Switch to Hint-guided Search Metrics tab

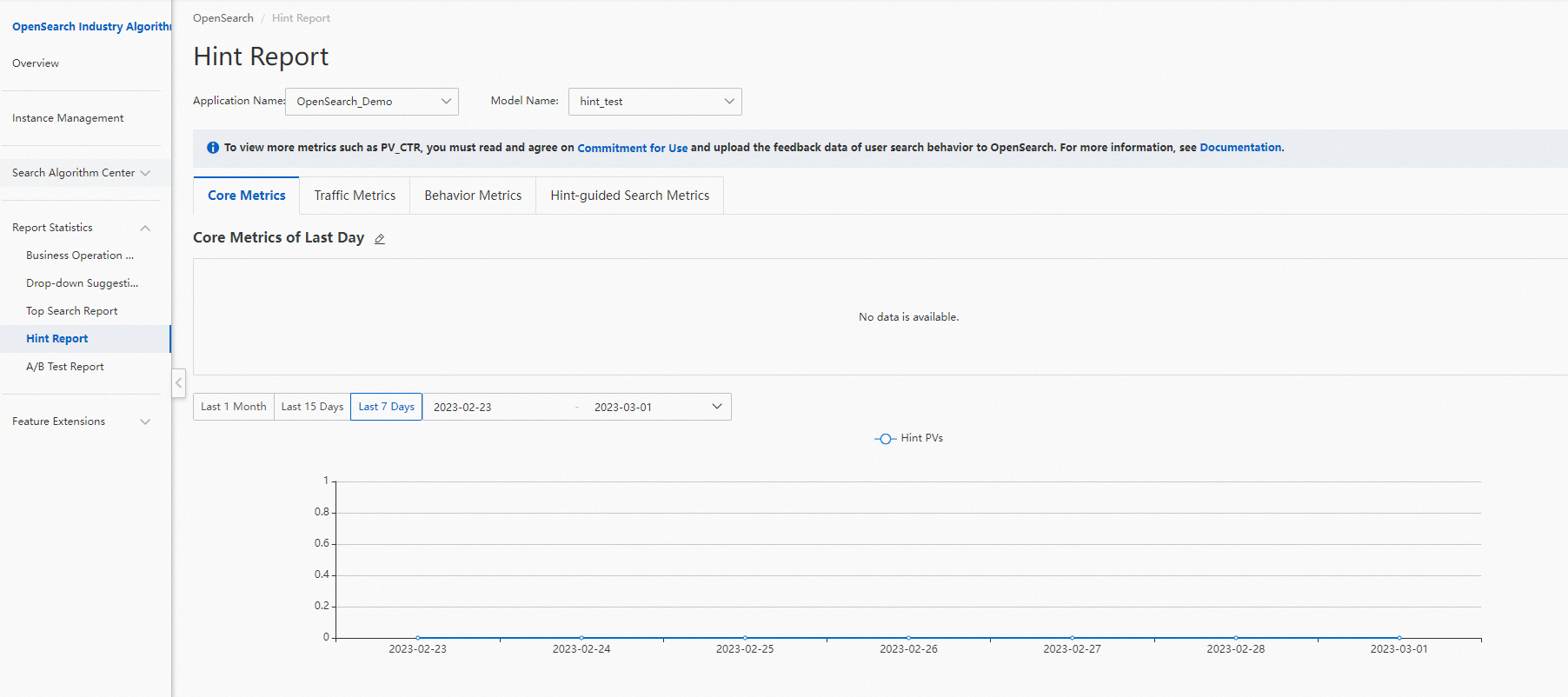pyautogui.click(x=630, y=196)
